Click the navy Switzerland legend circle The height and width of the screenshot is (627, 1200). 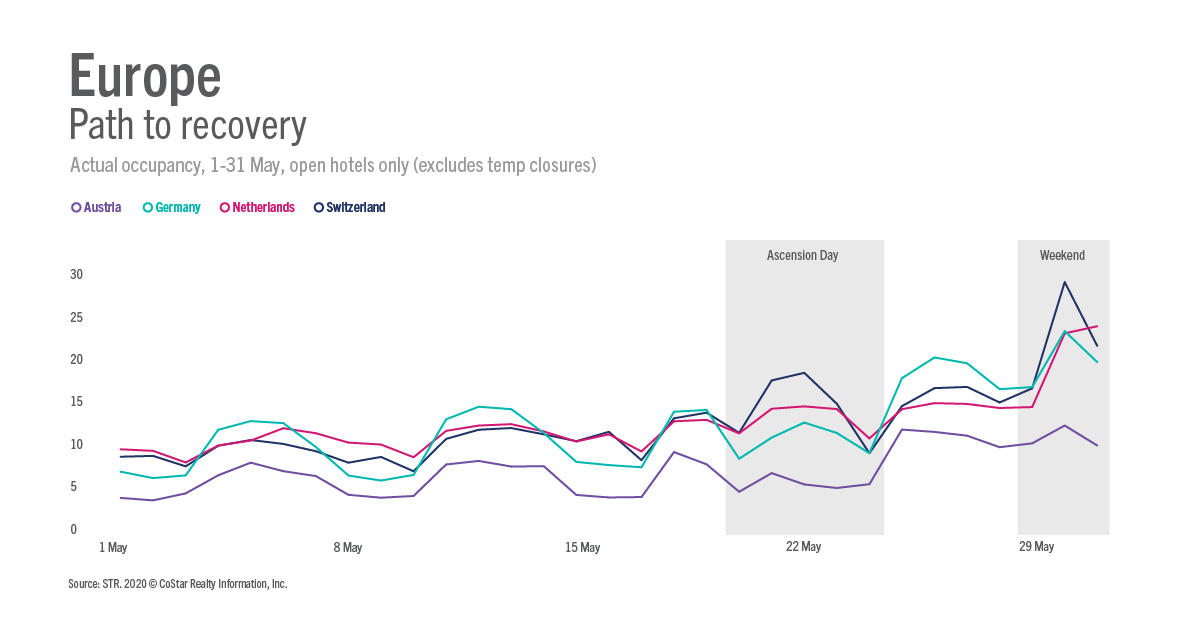pos(319,208)
